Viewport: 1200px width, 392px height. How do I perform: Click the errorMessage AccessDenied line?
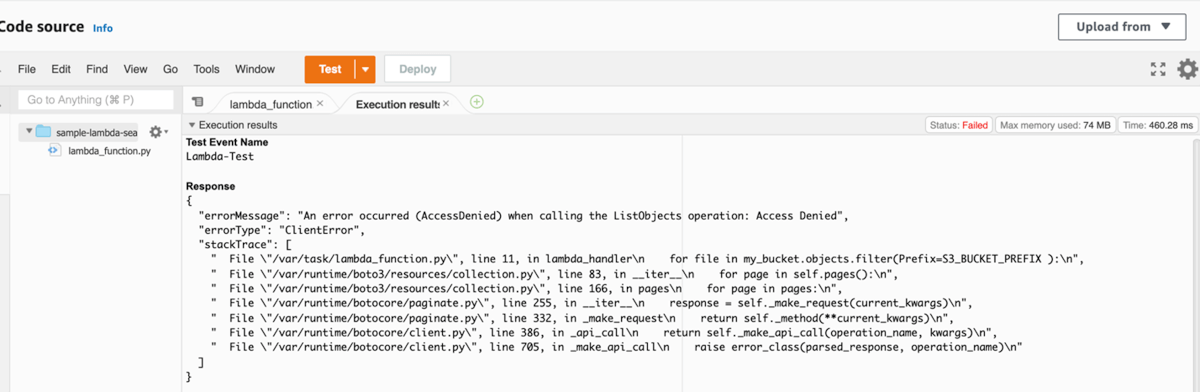[x=524, y=216]
